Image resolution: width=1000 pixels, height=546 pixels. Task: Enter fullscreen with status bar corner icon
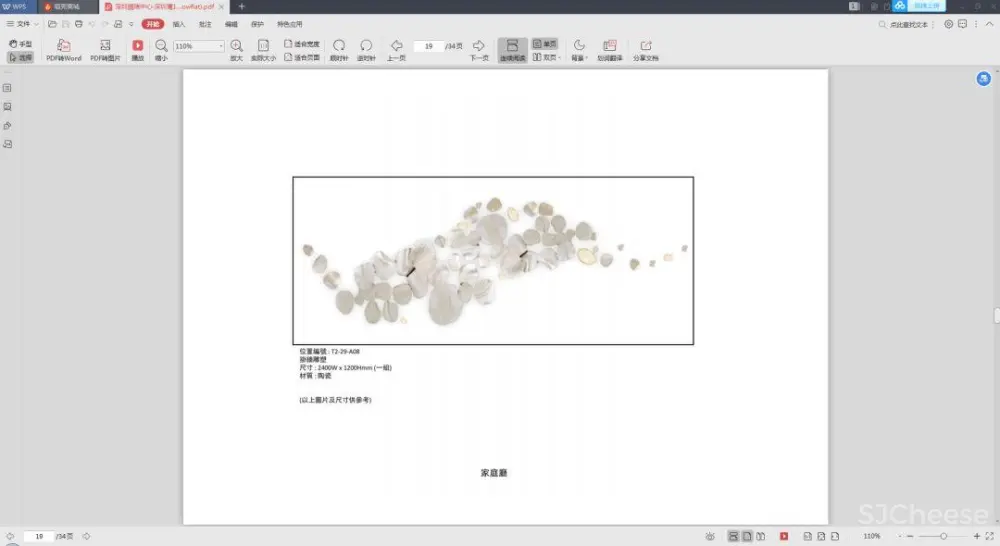click(x=990, y=536)
